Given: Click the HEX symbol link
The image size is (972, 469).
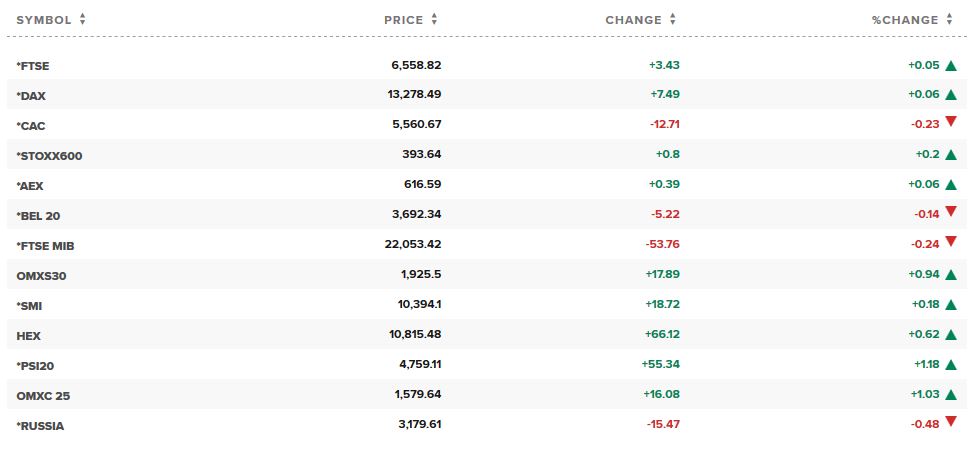Looking at the screenshot, I should 29,336.
